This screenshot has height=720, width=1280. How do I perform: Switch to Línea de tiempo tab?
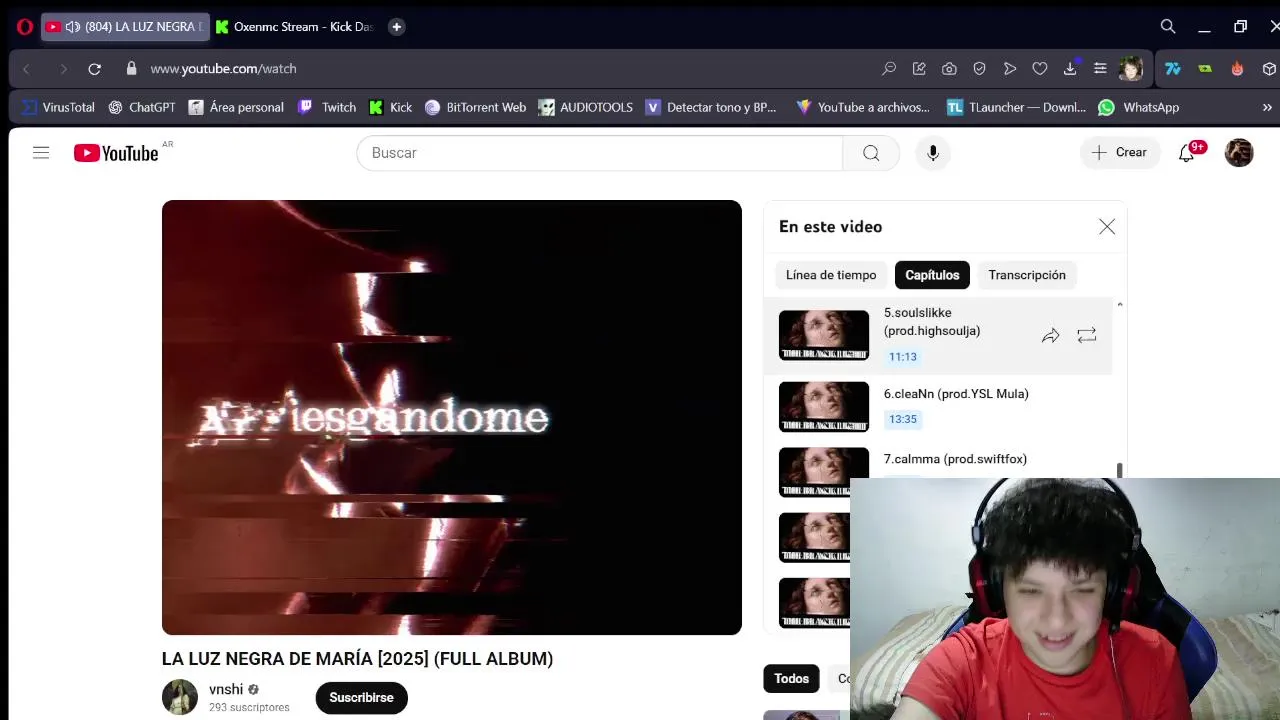tap(831, 275)
